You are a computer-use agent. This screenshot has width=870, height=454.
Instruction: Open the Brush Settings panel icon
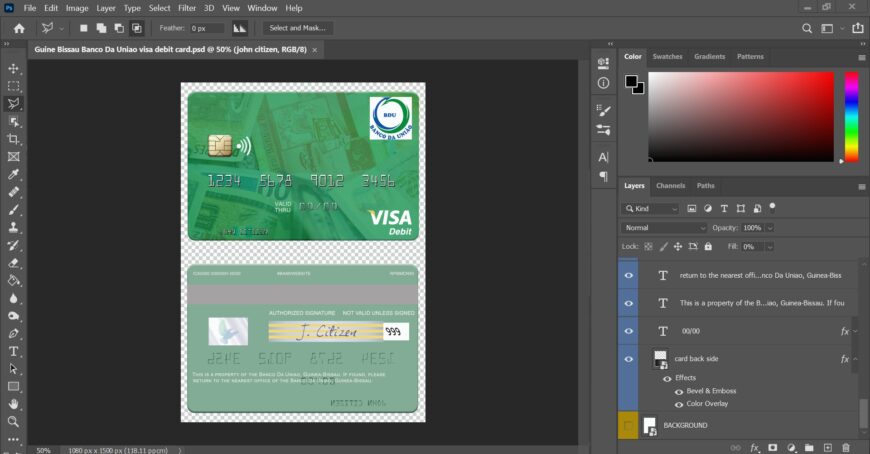click(603, 110)
